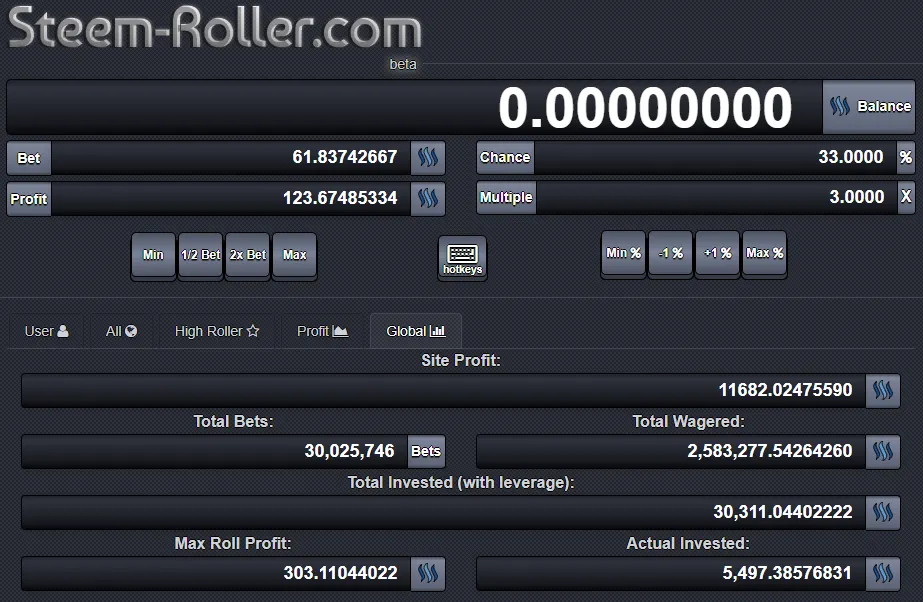The image size is (923, 602).
Task: Click the percent symbol beside Chance
Action: coord(906,157)
